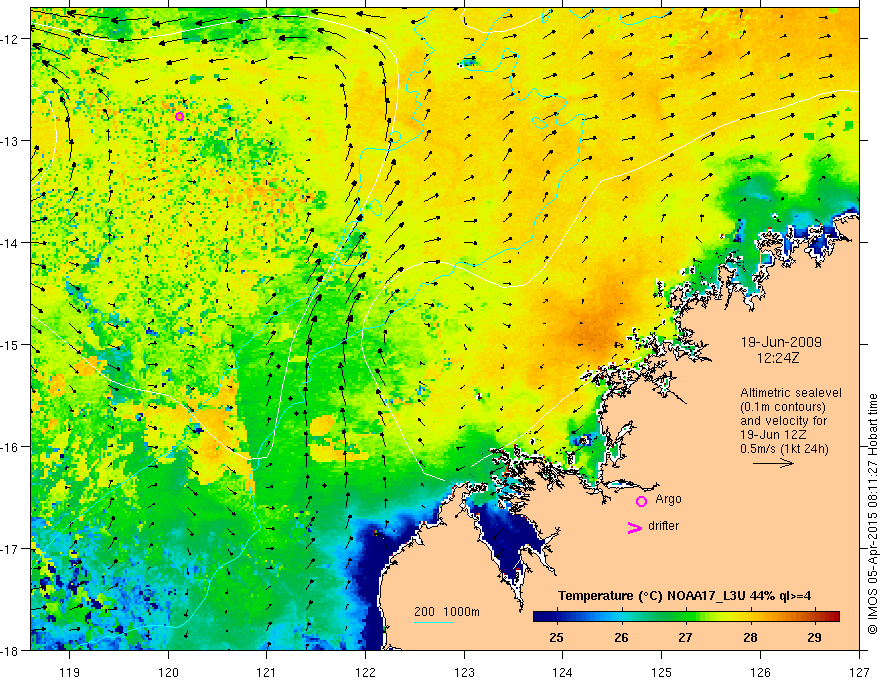The image size is (880, 680).
Task: Click the drifter legend arrowhead symbol
Action: pos(634,527)
